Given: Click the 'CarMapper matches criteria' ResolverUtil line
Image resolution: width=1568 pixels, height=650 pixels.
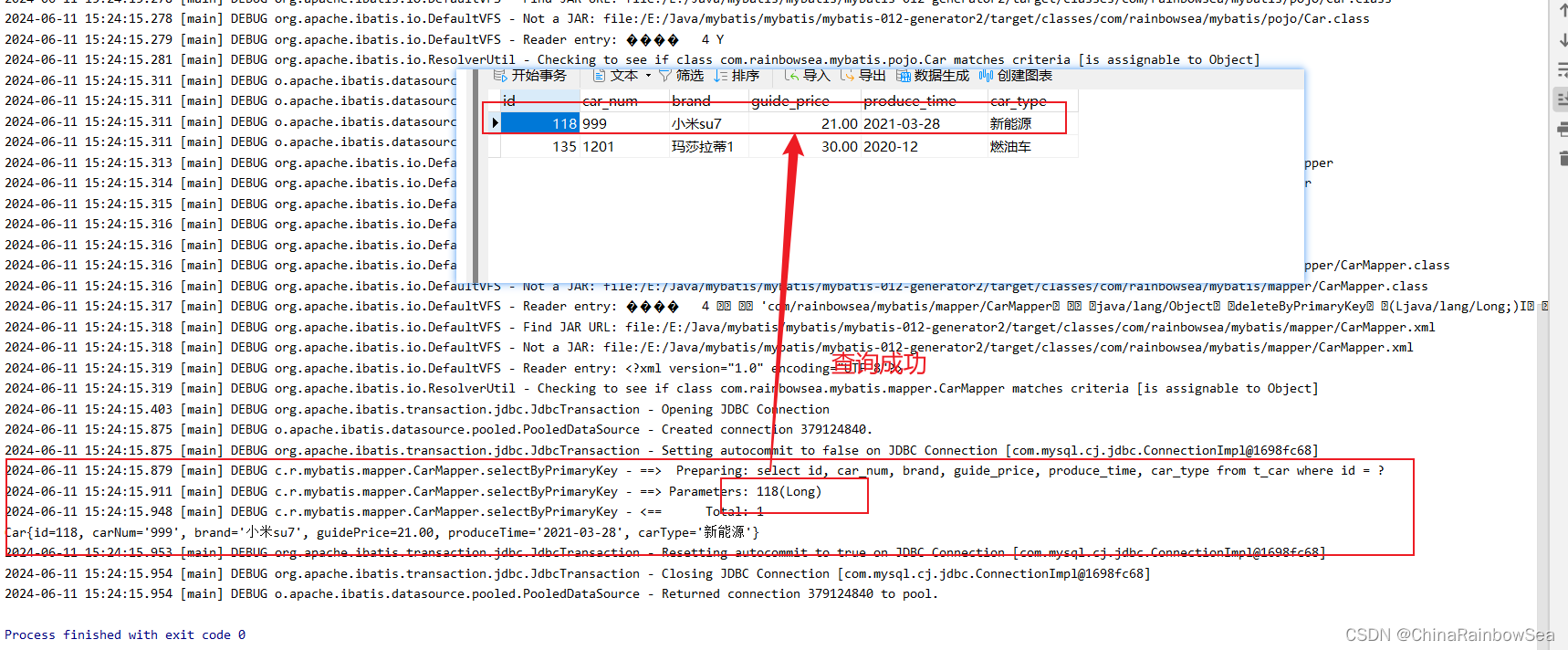Looking at the screenshot, I should [x=662, y=388].
